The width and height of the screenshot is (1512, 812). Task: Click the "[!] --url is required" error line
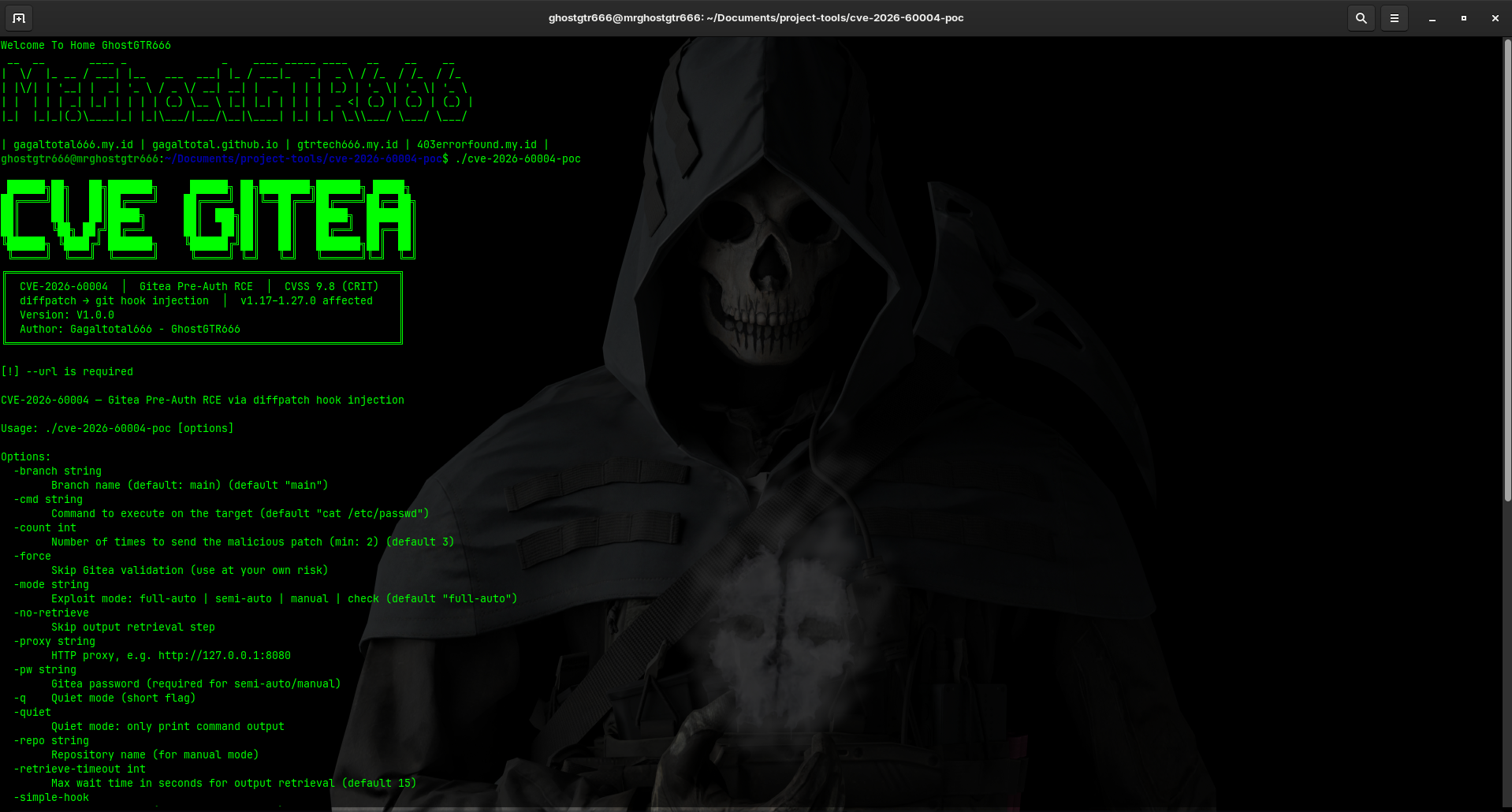pyautogui.click(x=67, y=372)
